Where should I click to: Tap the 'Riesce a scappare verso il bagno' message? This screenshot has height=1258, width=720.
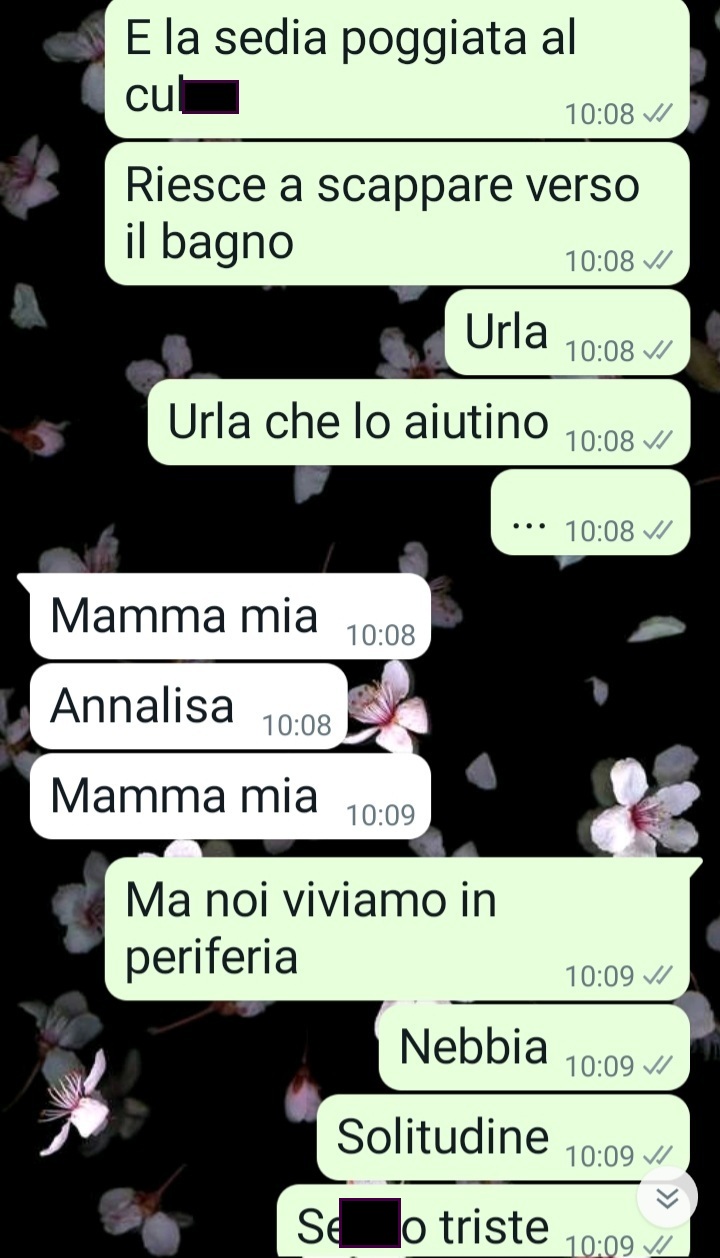[x=397, y=214]
